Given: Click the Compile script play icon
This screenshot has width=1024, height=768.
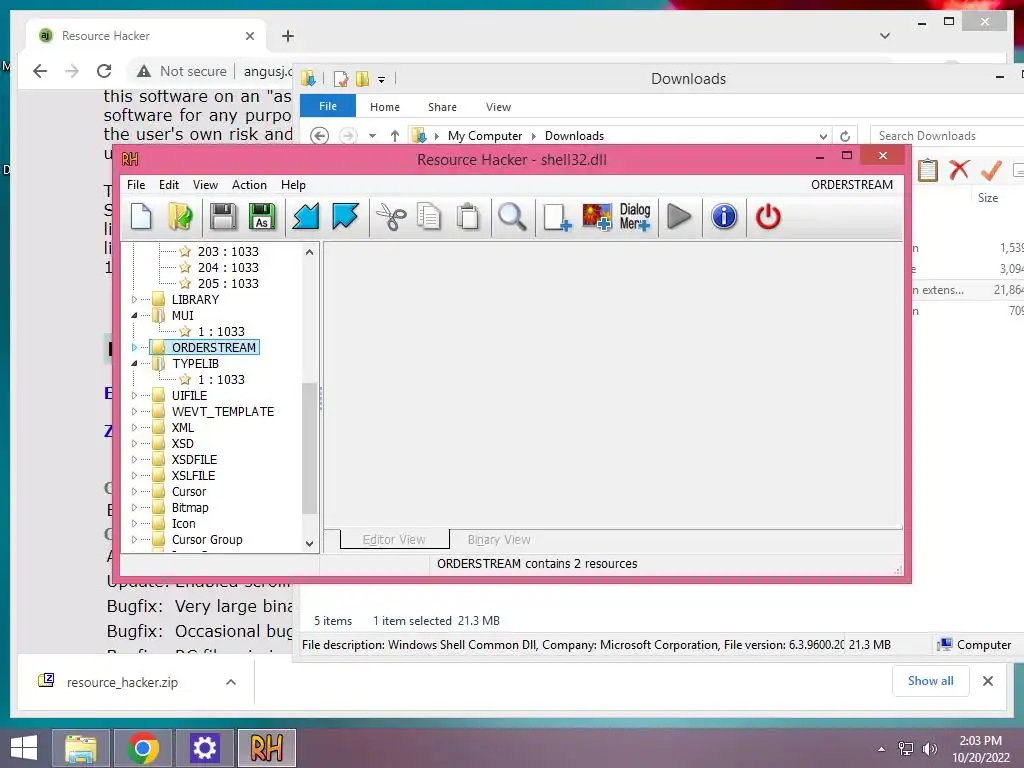Looking at the screenshot, I should (679, 217).
